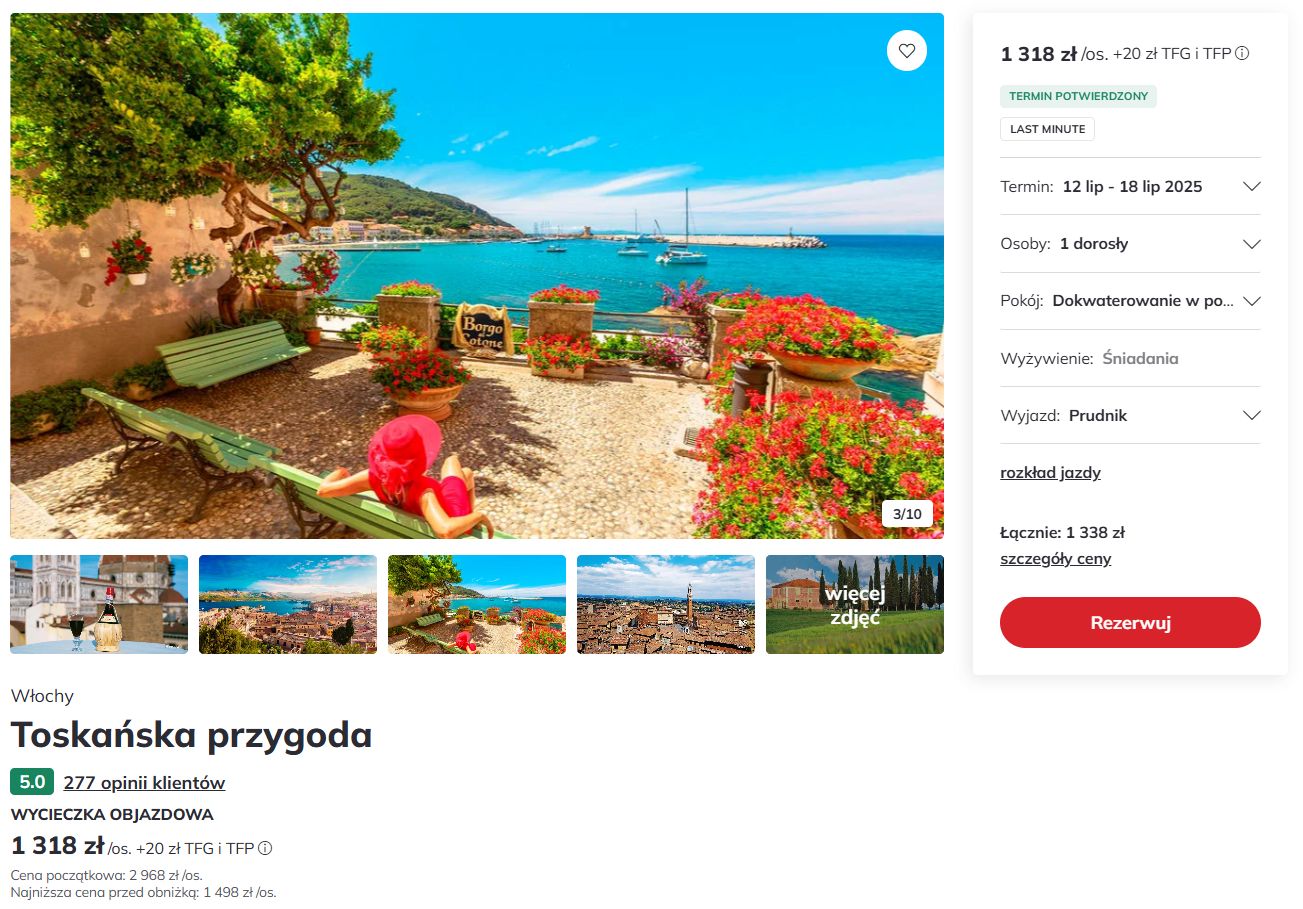Select the Siena rooftops tower thumbnail
This screenshot has height=909, width=1303.
point(666,604)
